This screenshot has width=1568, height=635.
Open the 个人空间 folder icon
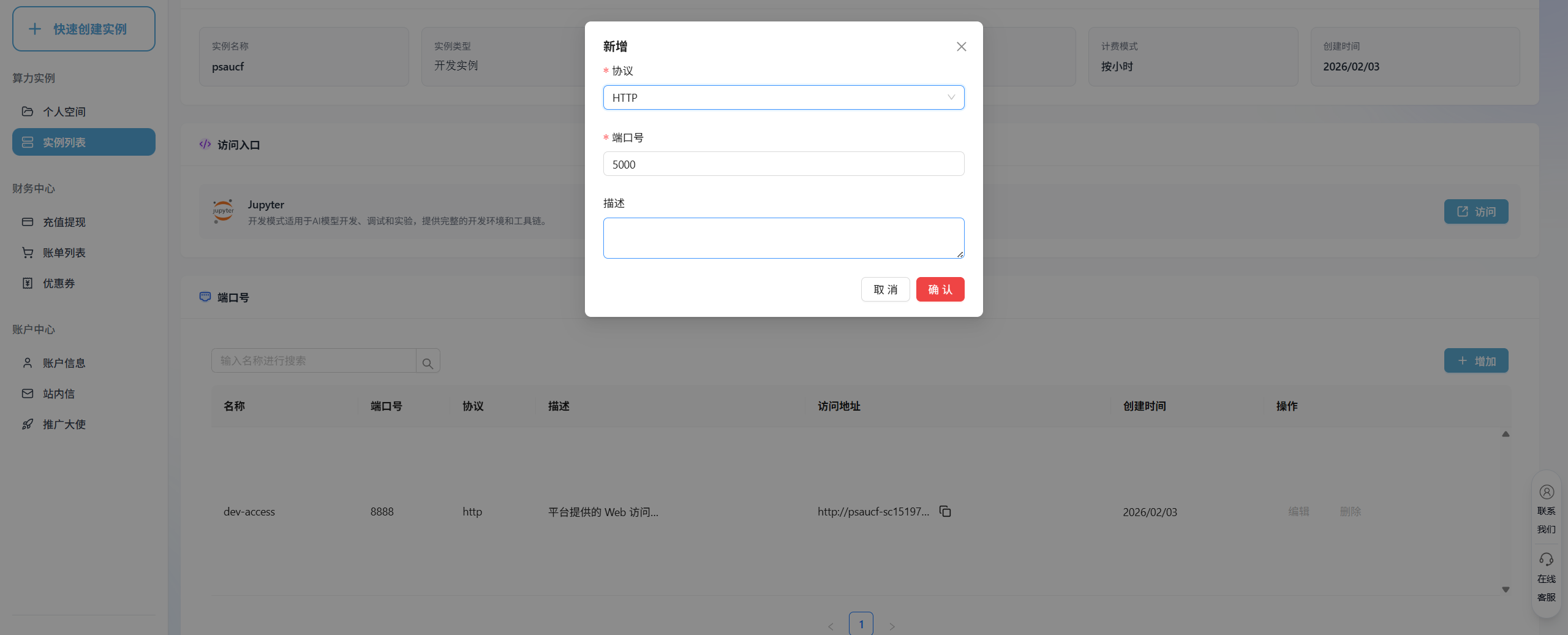(x=28, y=111)
